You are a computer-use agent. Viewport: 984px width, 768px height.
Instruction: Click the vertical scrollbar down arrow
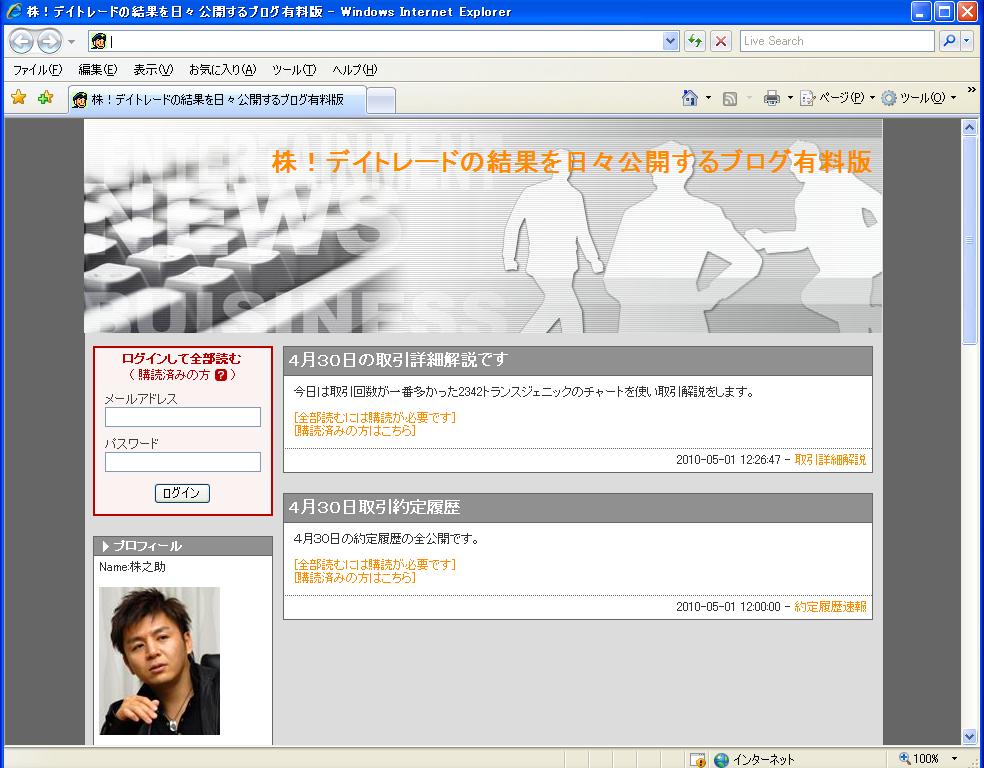point(969,736)
